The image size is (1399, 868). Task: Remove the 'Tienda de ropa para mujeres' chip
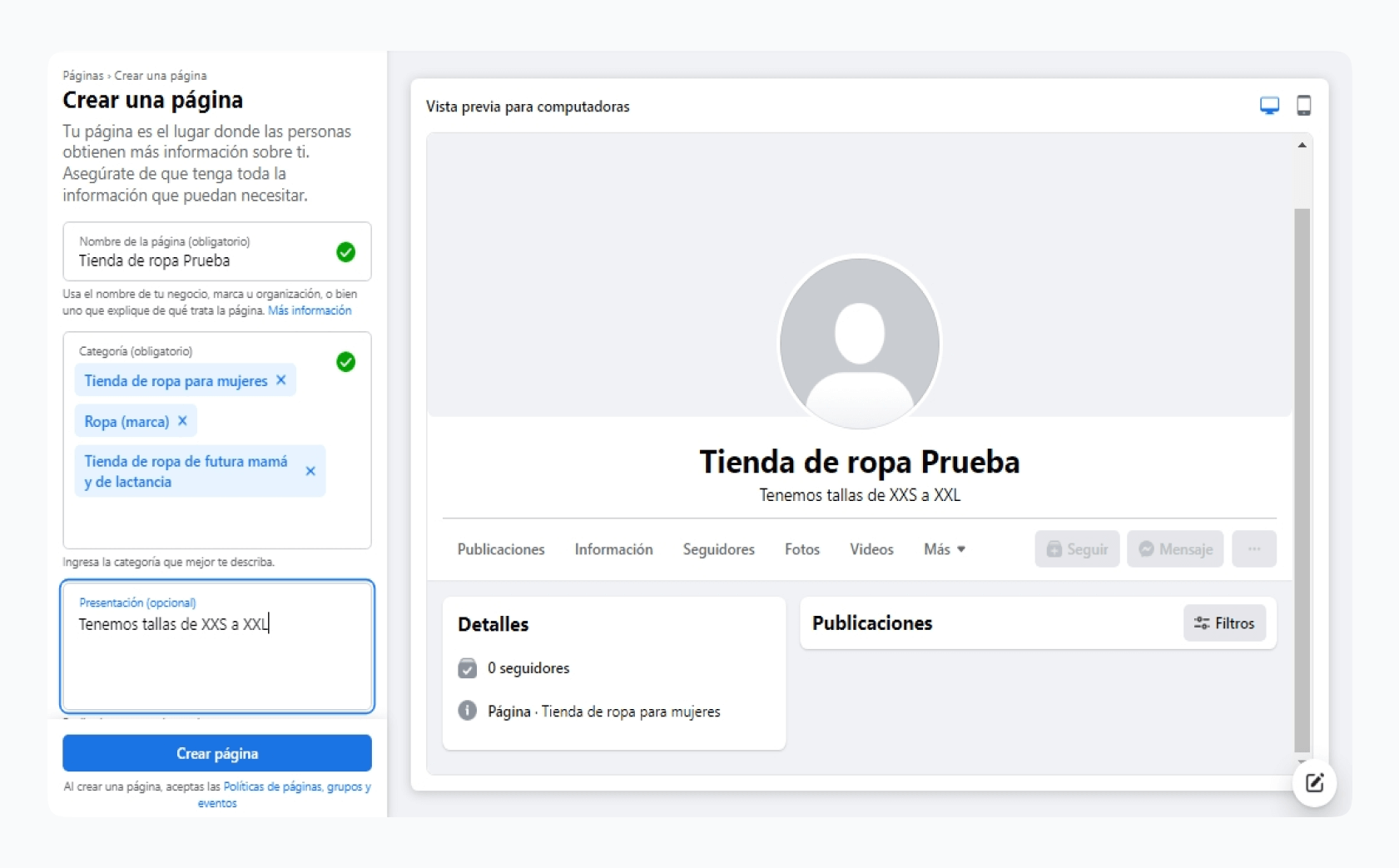point(281,380)
